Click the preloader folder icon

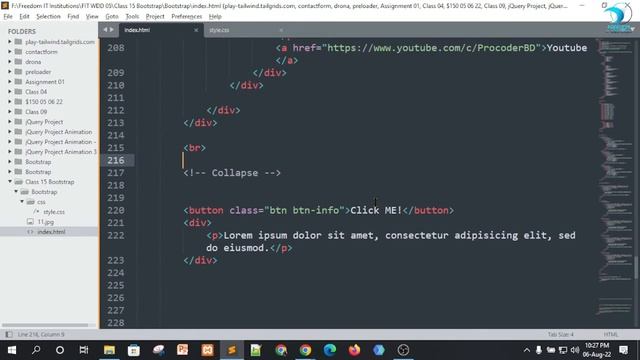(x=18, y=72)
